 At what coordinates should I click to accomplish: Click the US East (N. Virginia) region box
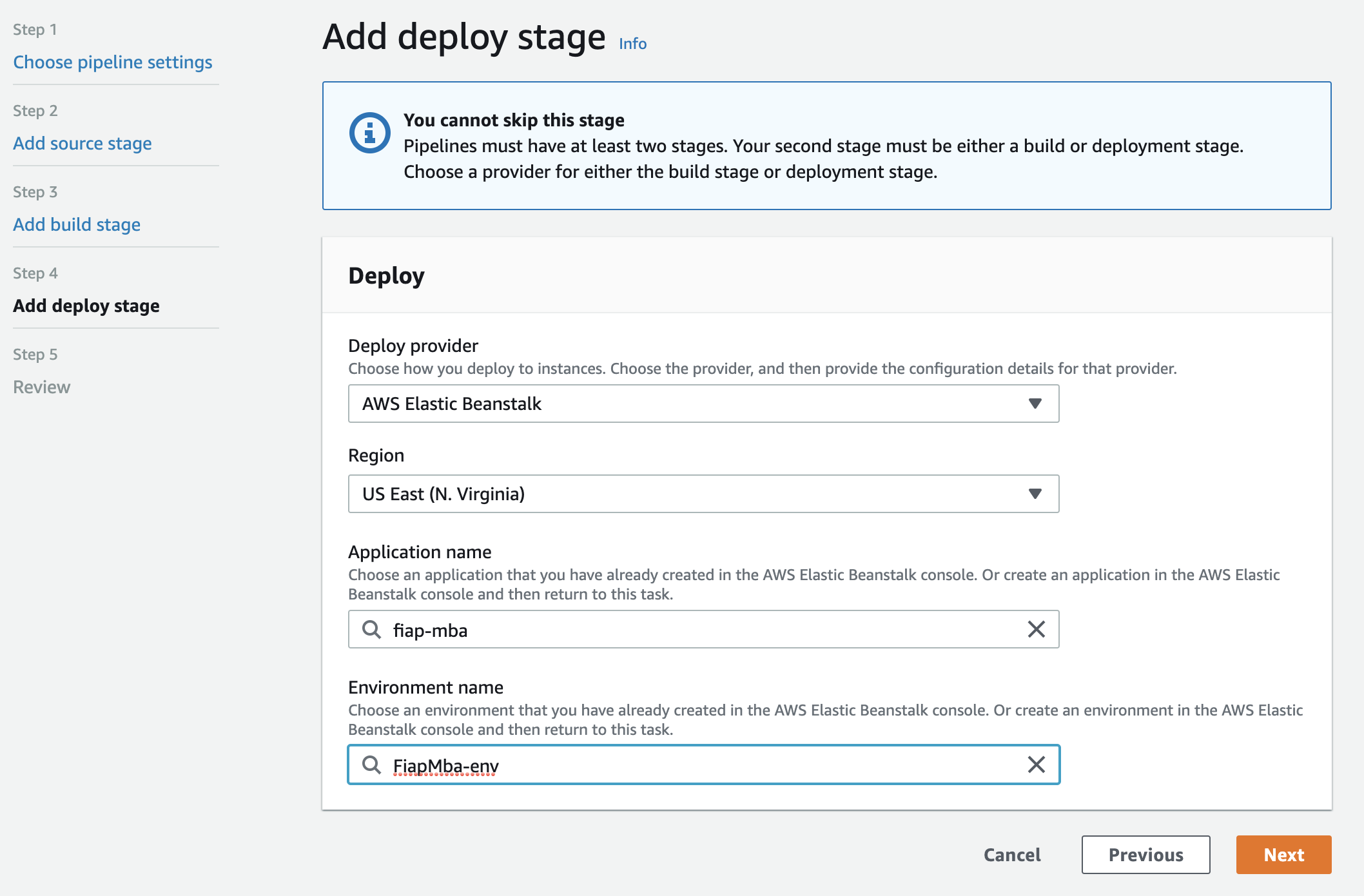click(683, 494)
